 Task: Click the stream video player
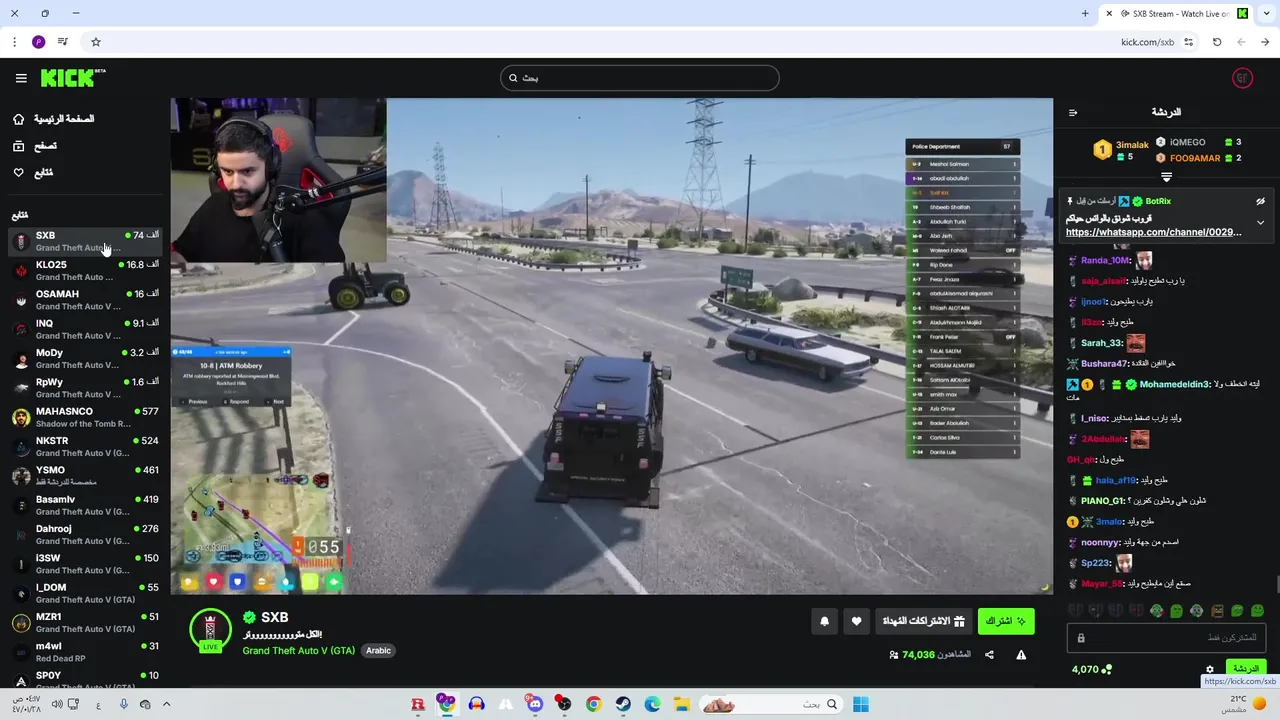click(611, 346)
